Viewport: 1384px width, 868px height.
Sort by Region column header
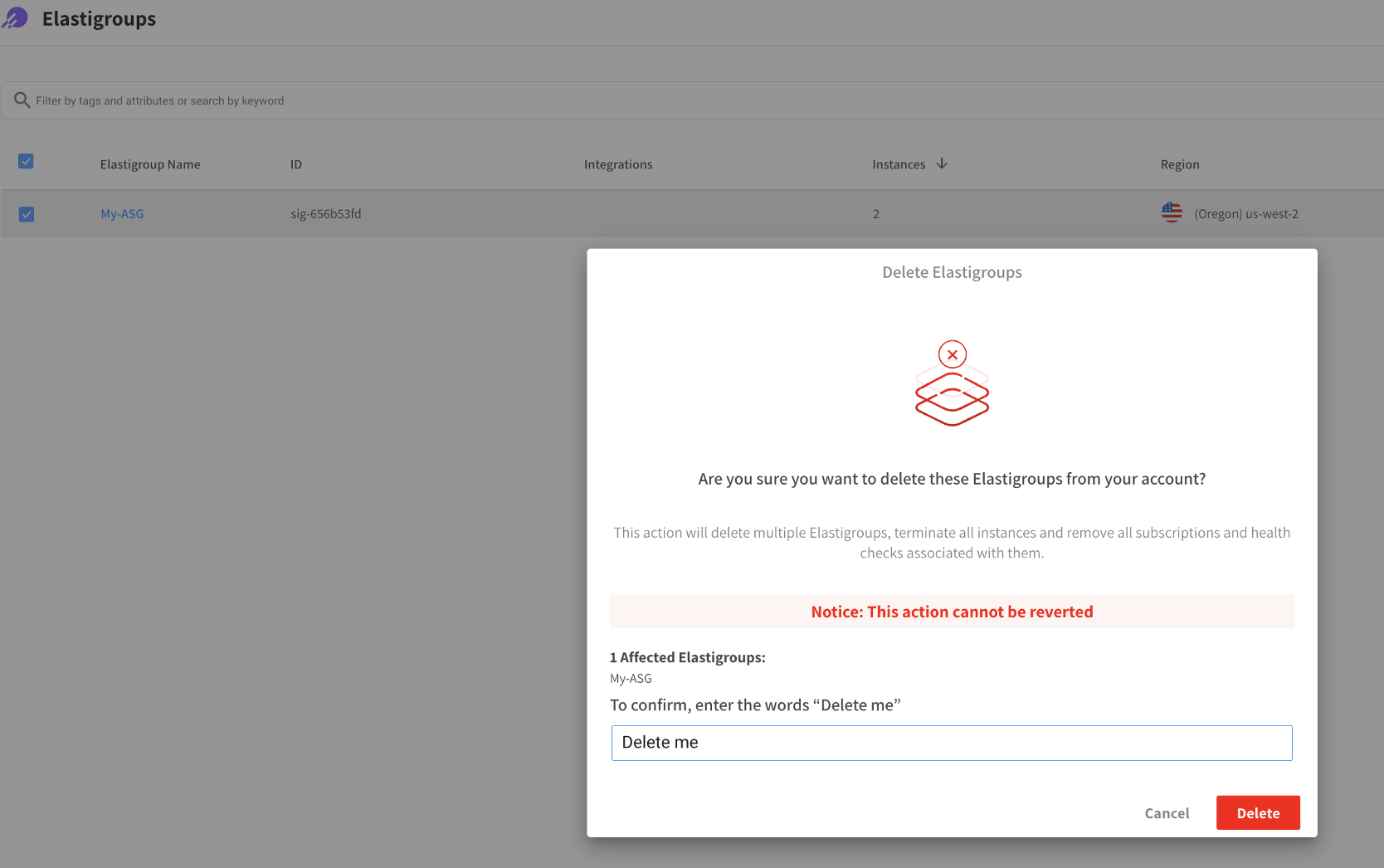(x=1179, y=164)
